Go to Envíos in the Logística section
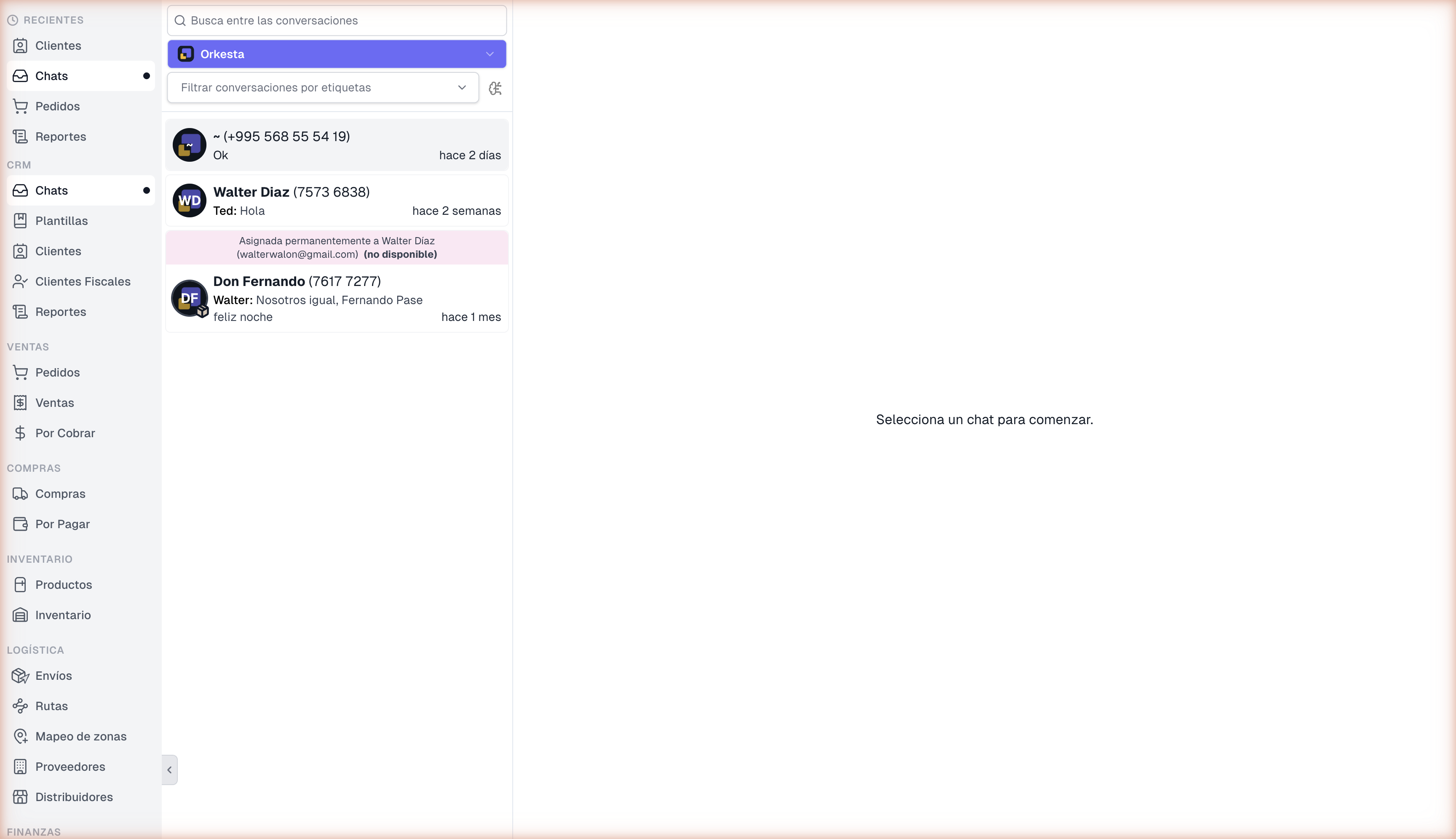Screen dimensions: 1456x839 click(53, 675)
